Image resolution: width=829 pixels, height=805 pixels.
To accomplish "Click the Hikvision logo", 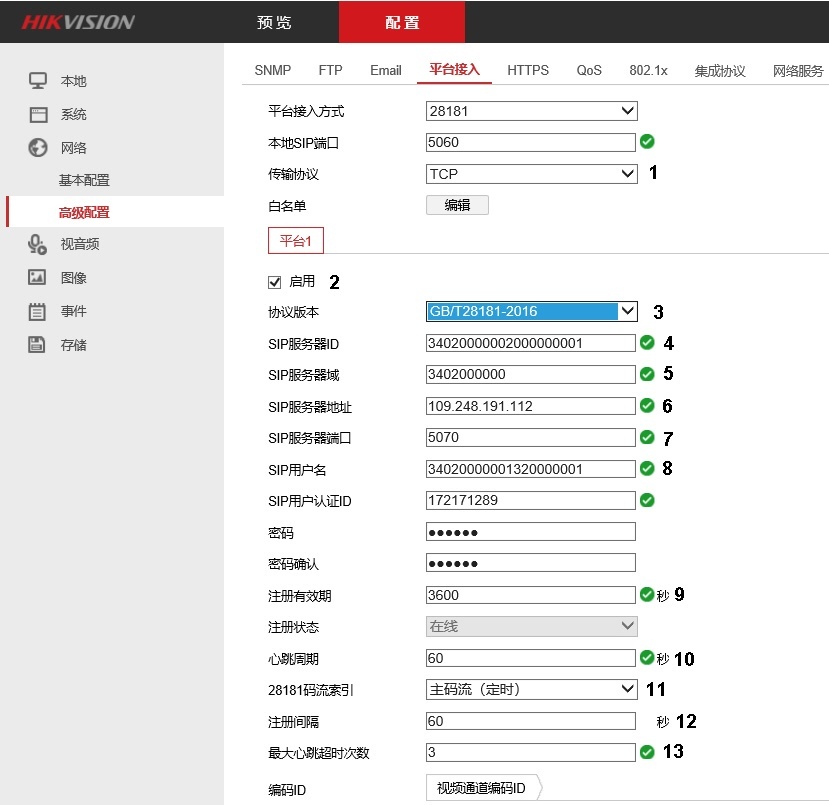I will 78,22.
